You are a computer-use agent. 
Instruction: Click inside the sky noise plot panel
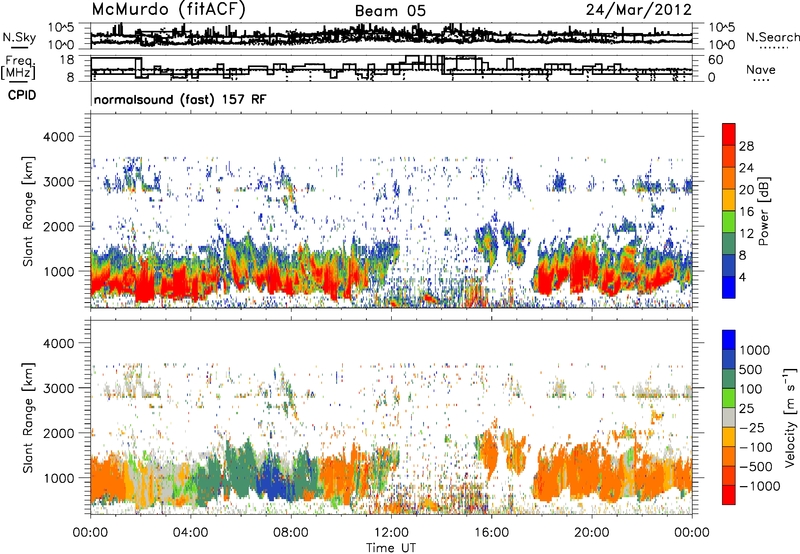click(x=391, y=35)
